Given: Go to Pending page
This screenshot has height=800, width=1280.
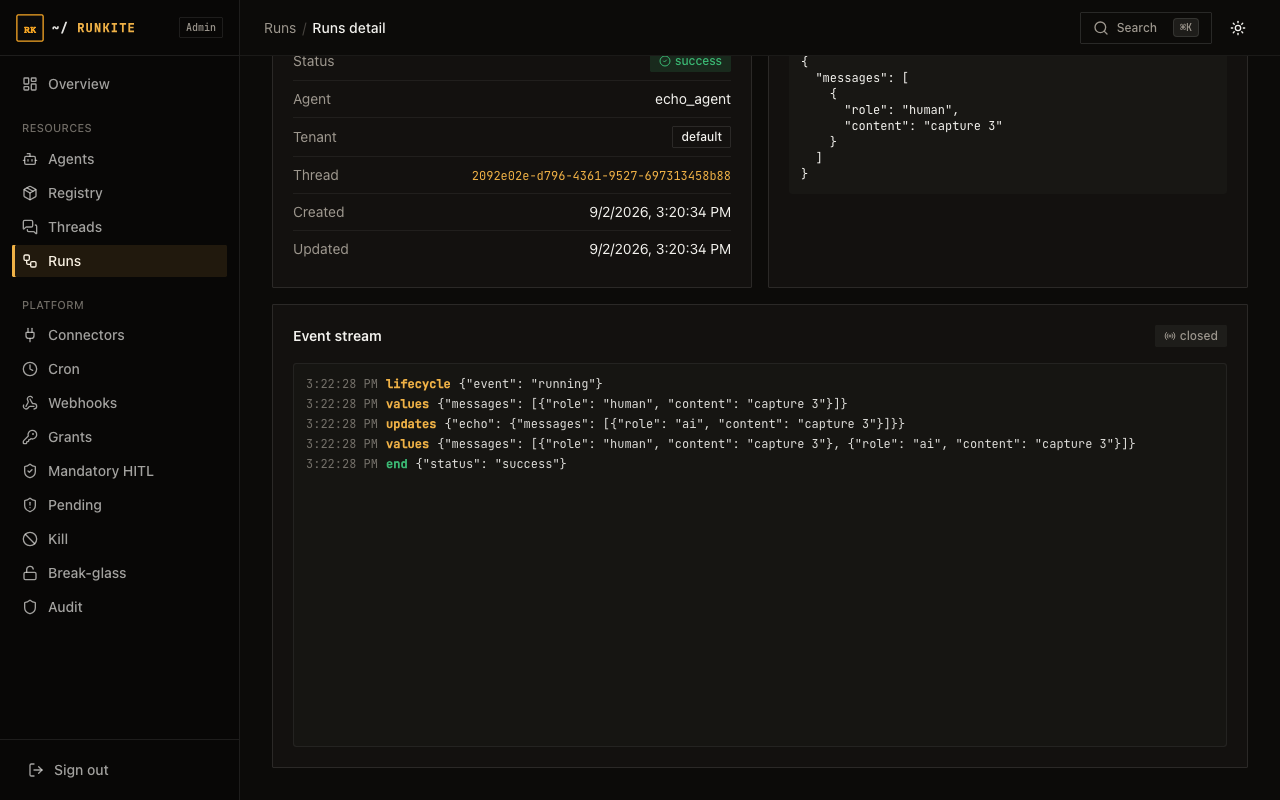Looking at the screenshot, I should [120, 505].
